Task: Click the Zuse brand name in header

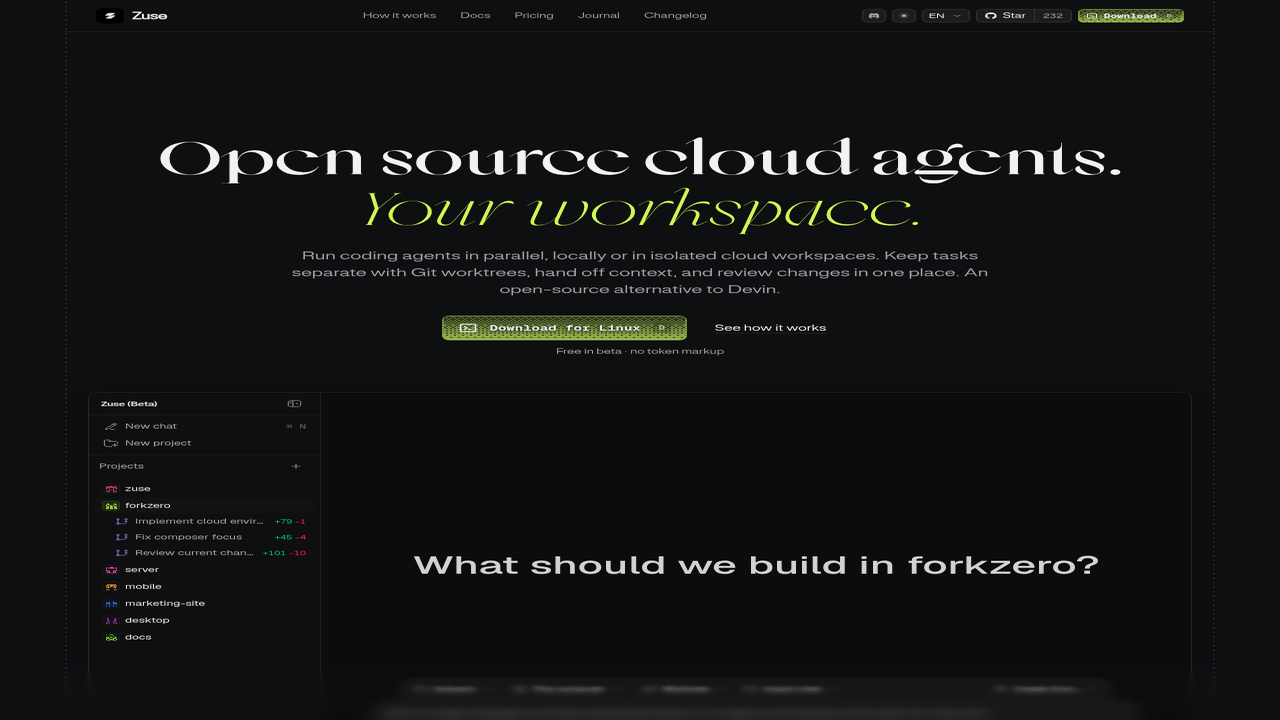Action: [150, 16]
